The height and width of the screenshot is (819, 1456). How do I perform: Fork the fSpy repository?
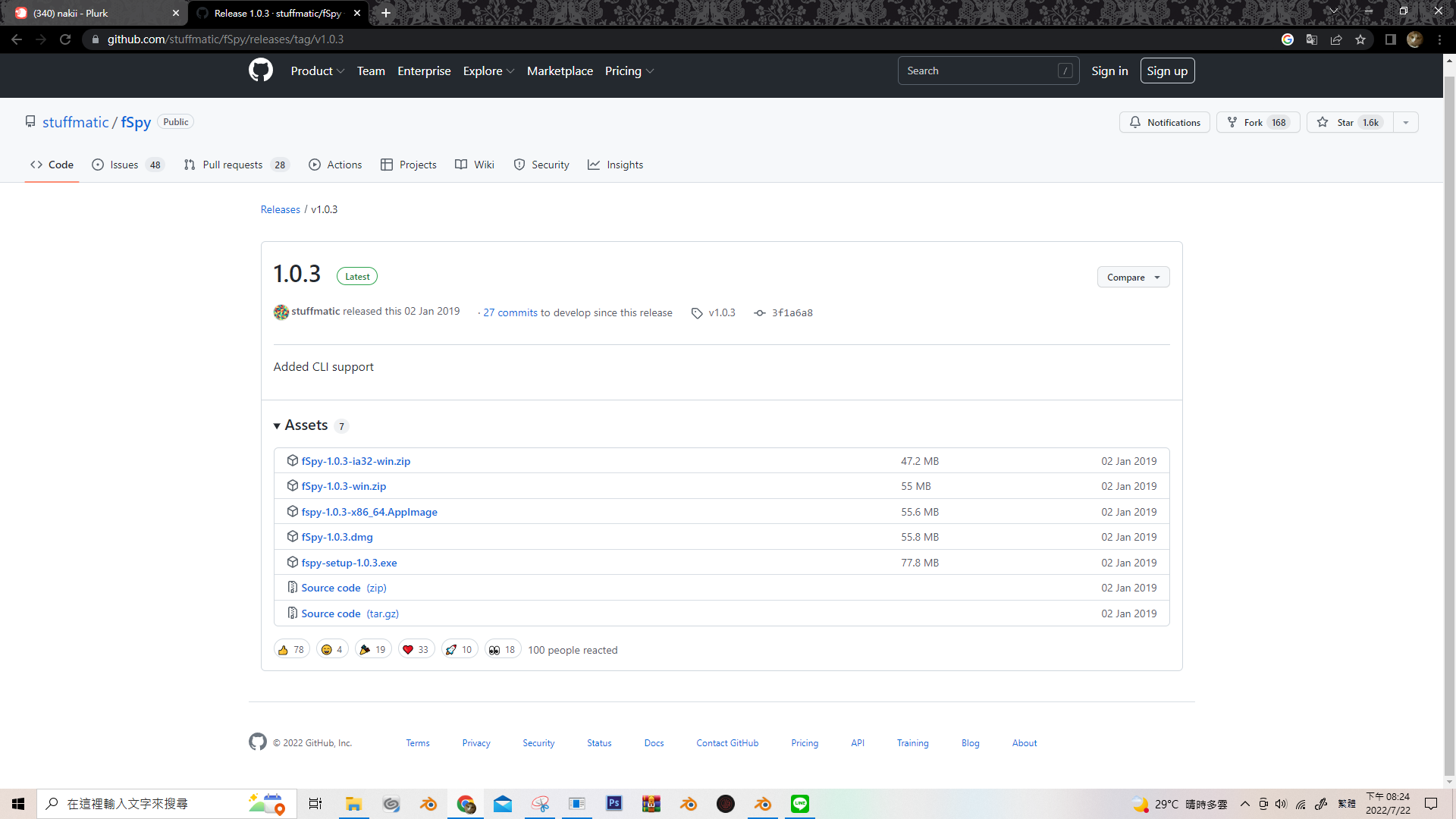coord(1258,122)
